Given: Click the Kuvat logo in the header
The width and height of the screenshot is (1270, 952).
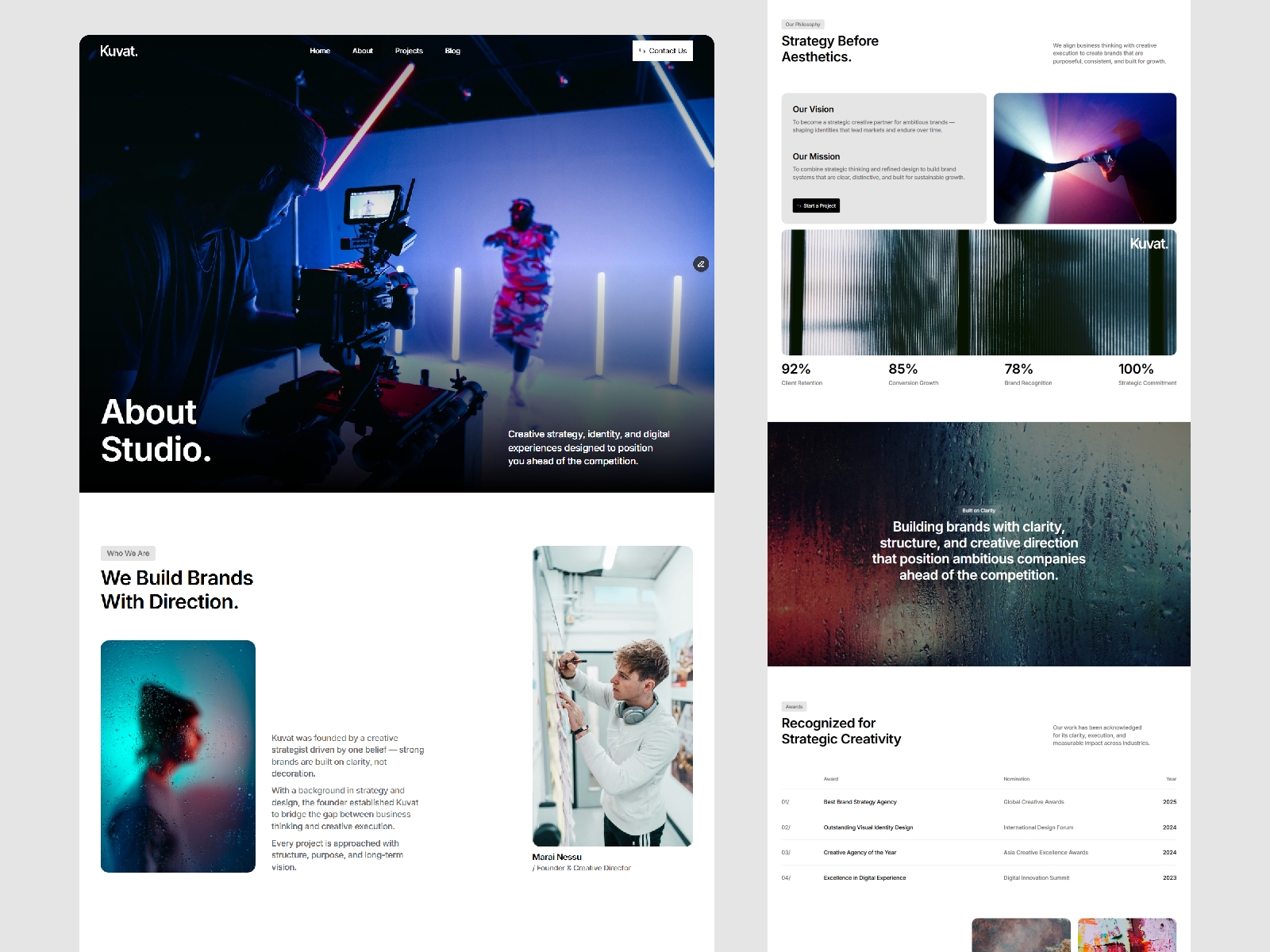Looking at the screenshot, I should (119, 51).
